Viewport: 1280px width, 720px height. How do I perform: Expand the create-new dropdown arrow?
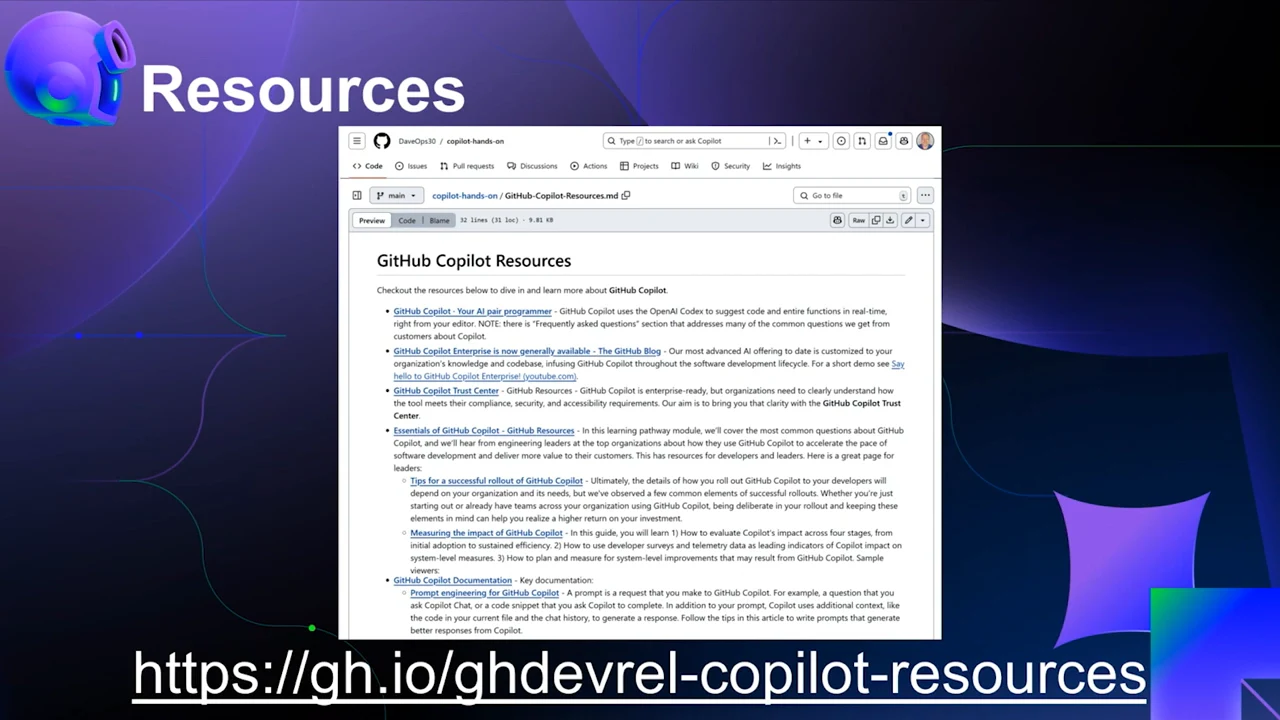pyautogui.click(x=820, y=141)
